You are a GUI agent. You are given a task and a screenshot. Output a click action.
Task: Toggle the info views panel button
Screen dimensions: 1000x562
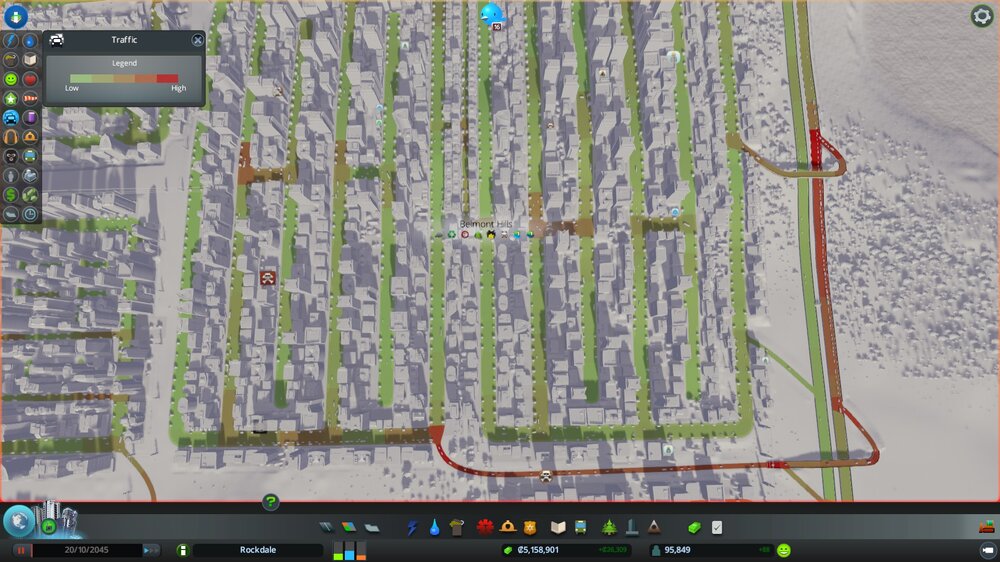pyautogui.click(x=15, y=16)
